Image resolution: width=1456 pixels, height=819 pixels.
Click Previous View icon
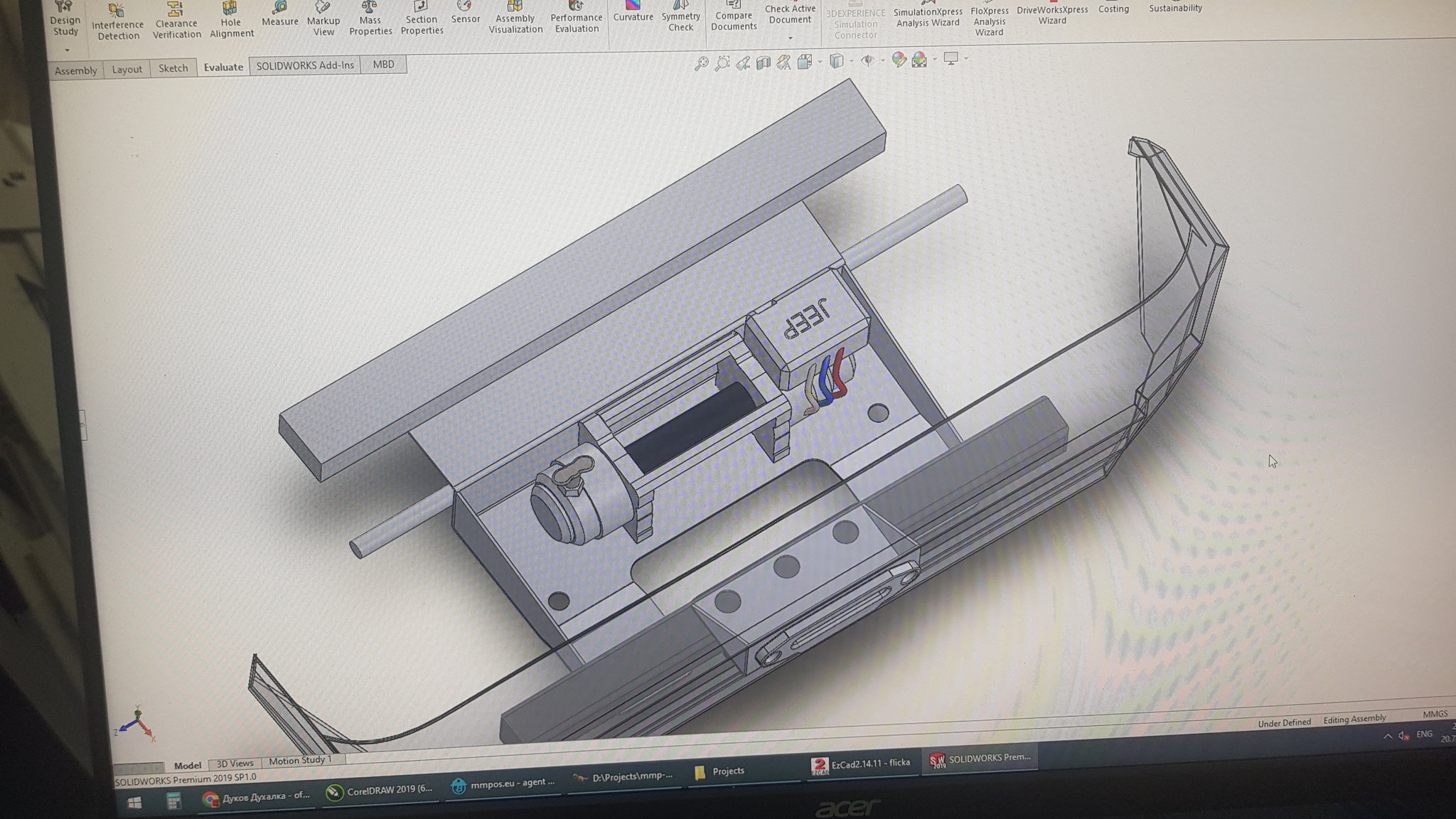coord(743,63)
